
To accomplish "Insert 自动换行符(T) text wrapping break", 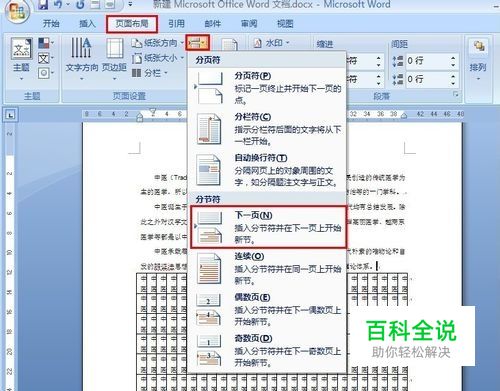I will 267,170.
